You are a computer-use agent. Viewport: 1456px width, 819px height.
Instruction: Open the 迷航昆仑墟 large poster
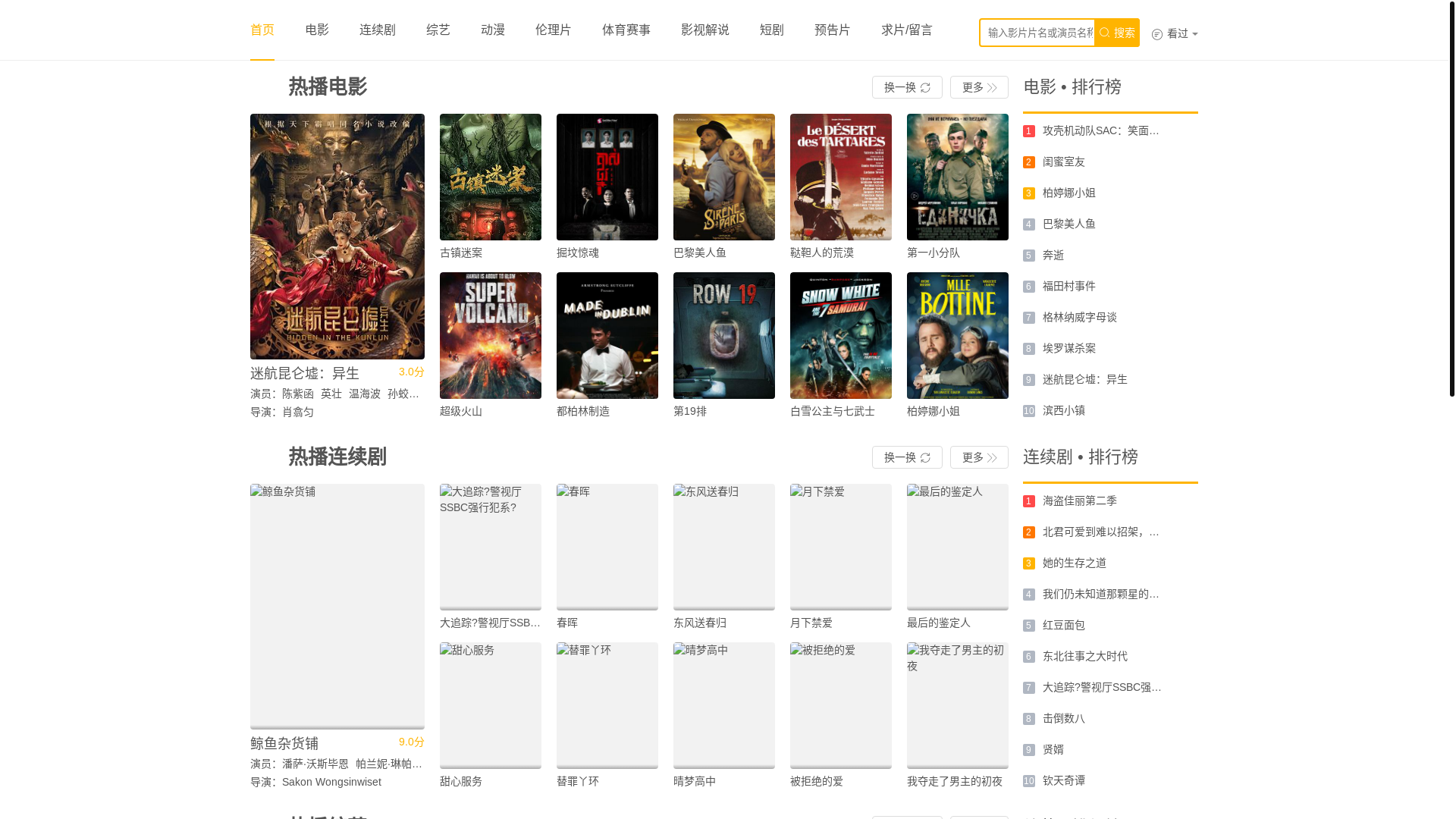point(337,237)
